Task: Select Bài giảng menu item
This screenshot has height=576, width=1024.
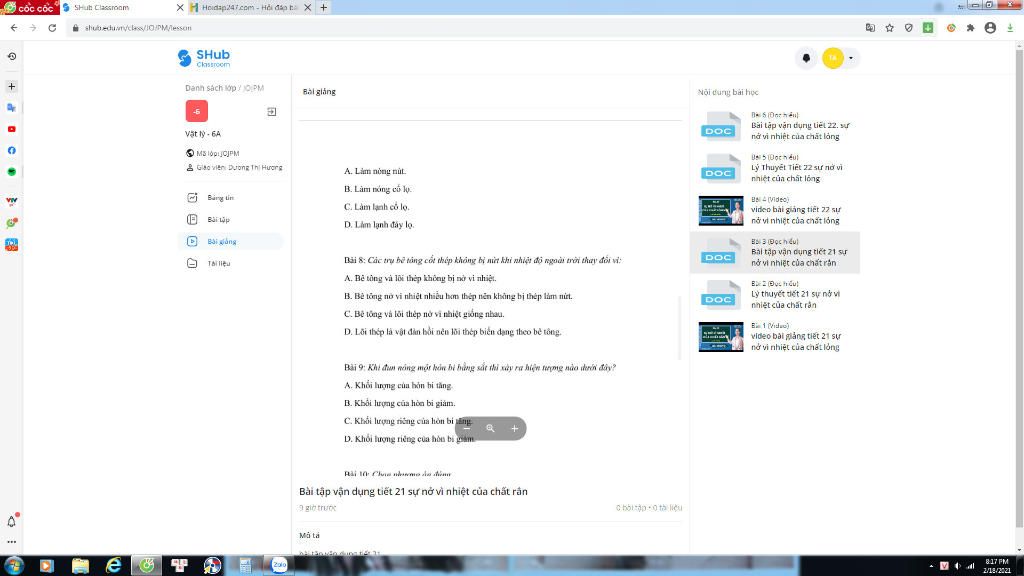Action: click(231, 242)
